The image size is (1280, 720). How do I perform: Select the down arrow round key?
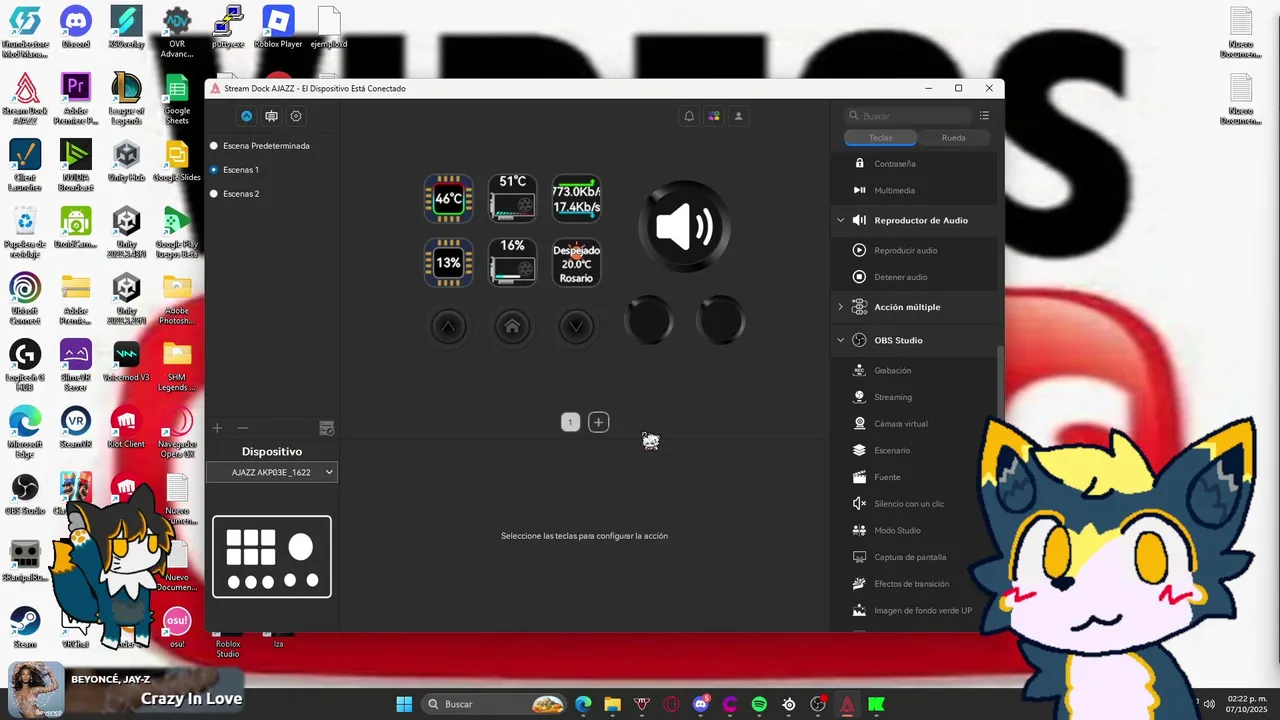click(576, 326)
